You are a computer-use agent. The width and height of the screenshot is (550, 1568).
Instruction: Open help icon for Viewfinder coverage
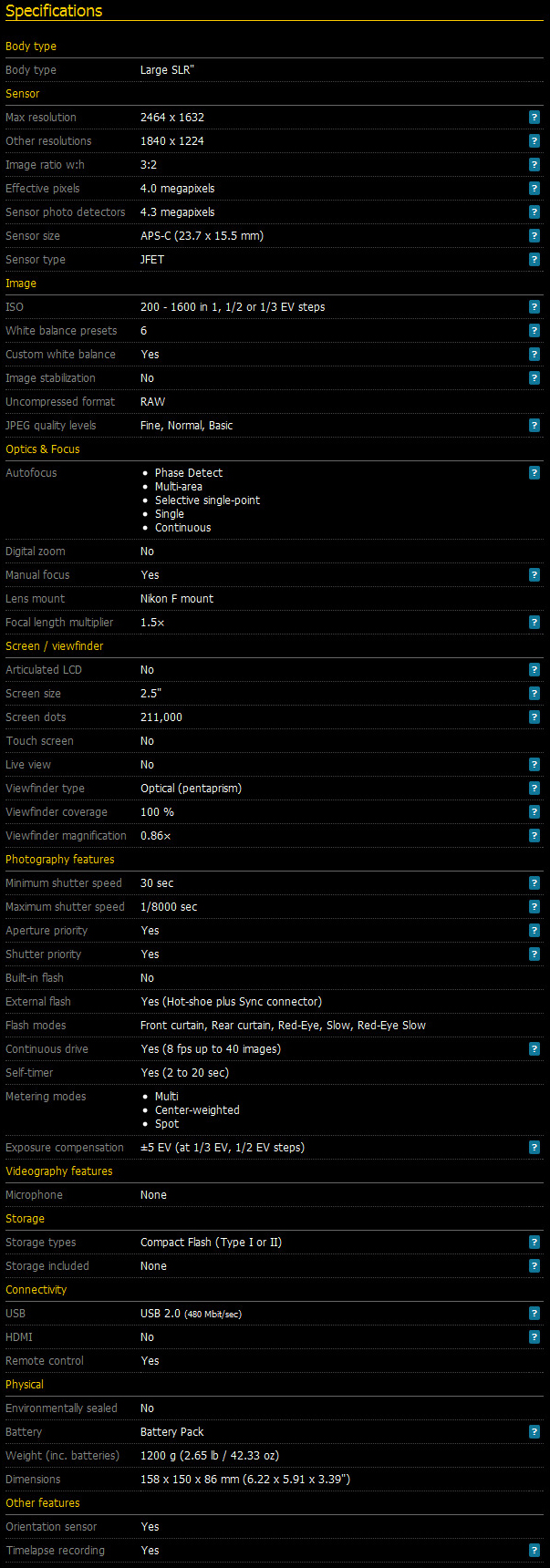click(534, 812)
